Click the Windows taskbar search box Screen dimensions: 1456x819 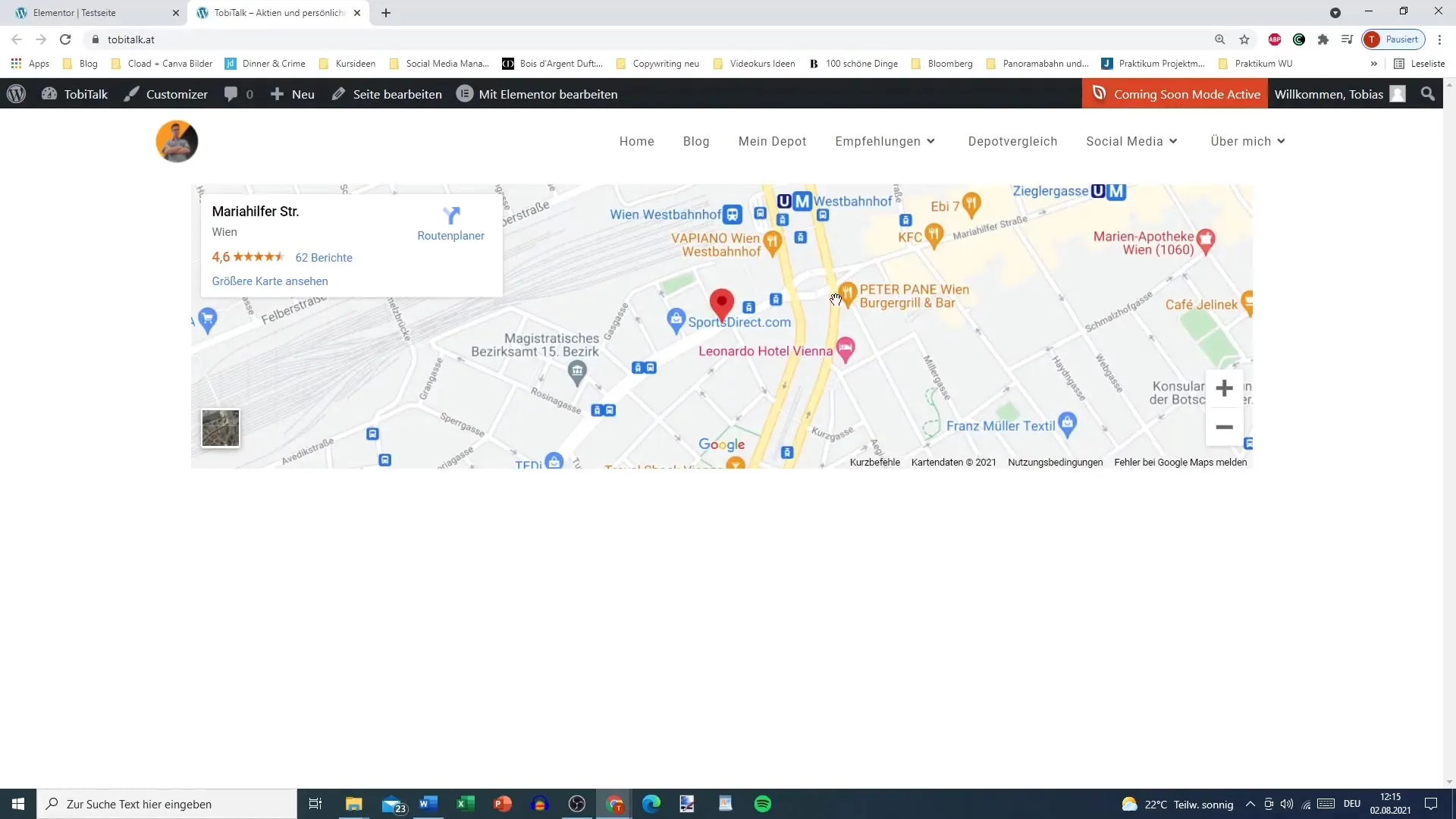167,804
